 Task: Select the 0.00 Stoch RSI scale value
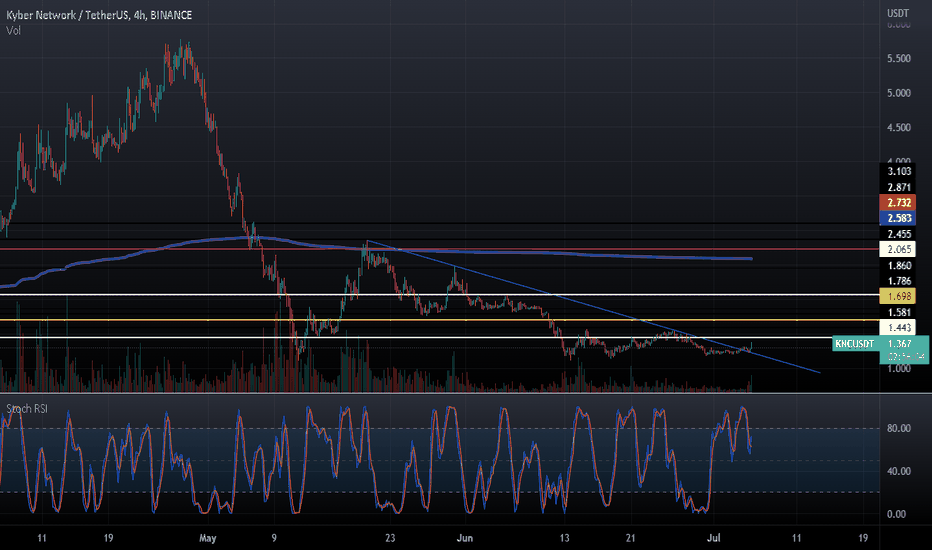tap(896, 514)
